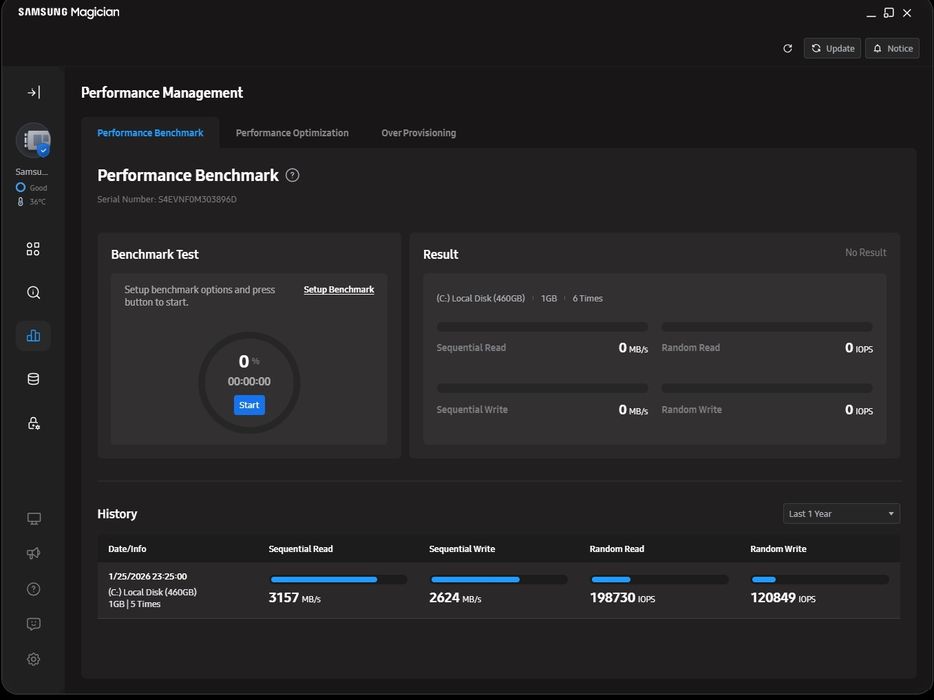Click the Good drive health status

click(x=32, y=187)
